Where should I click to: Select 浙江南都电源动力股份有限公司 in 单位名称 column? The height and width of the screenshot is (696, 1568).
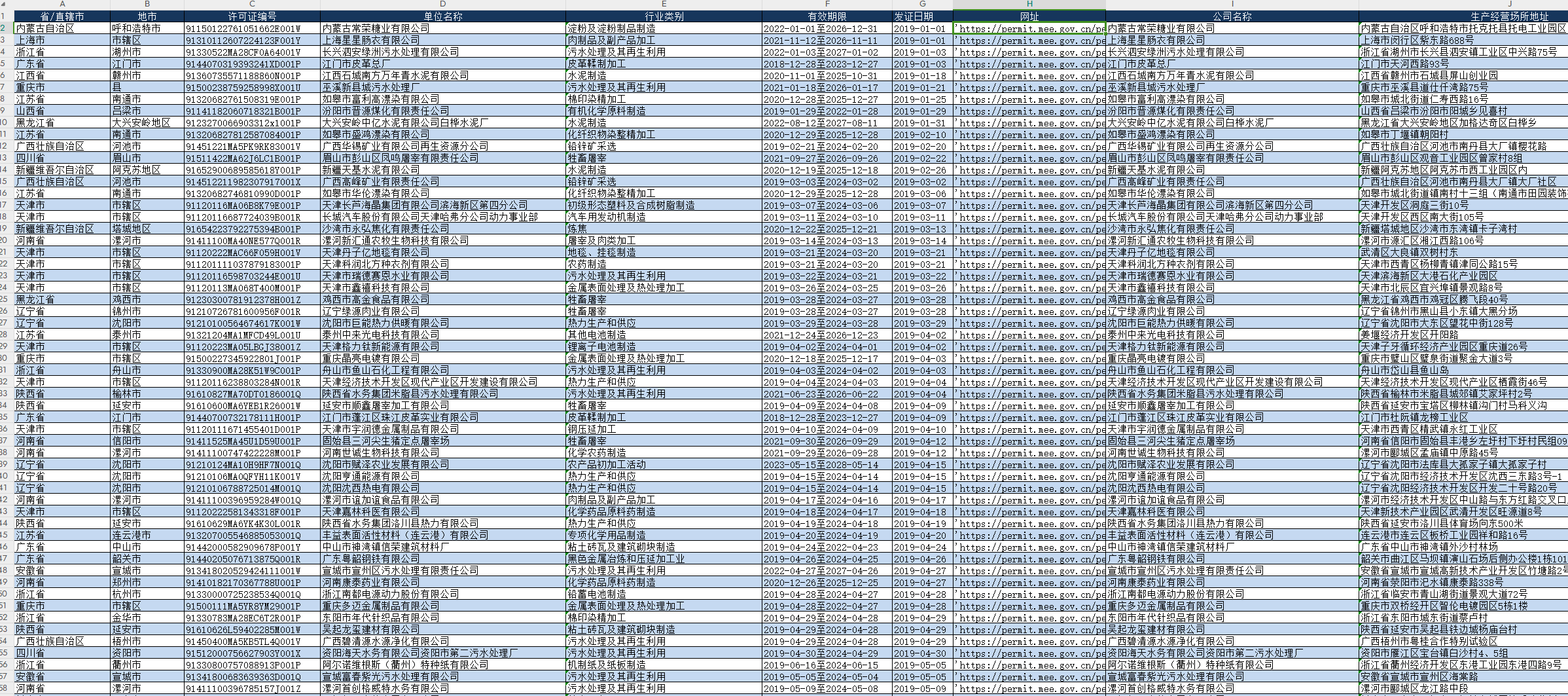443,594
